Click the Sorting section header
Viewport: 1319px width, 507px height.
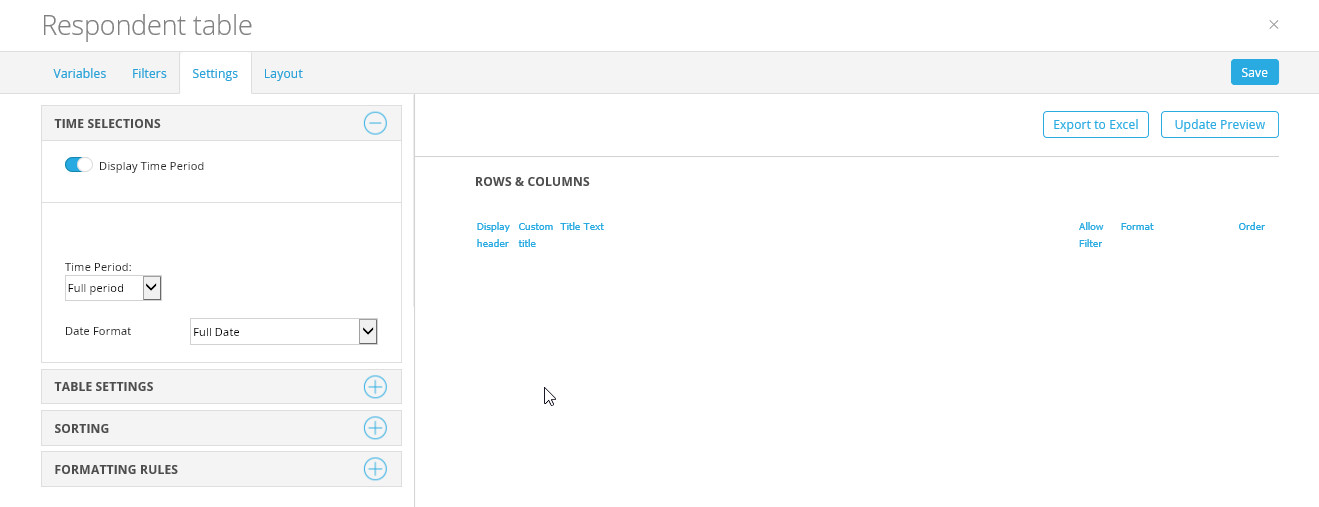(82, 428)
